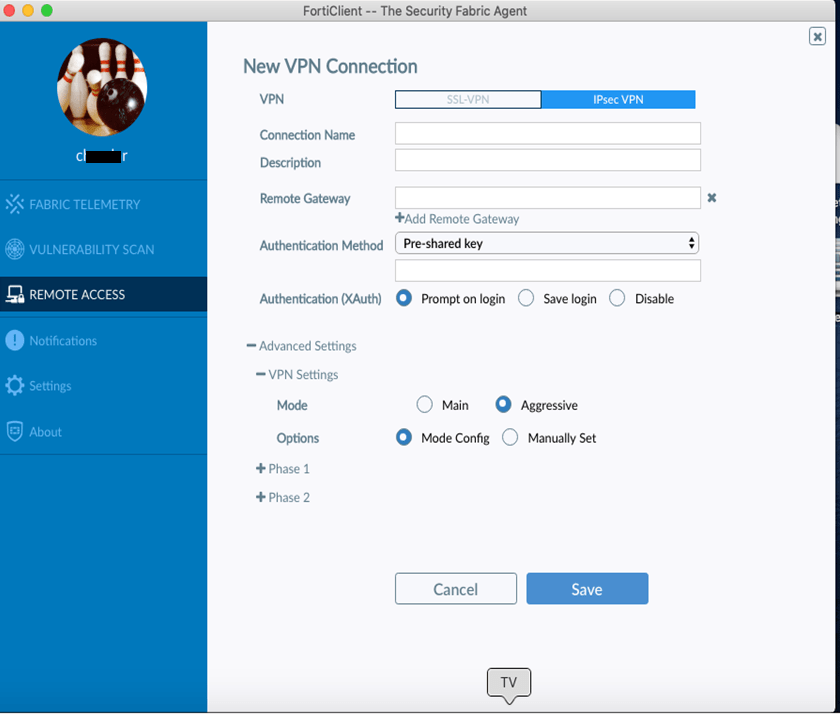Switch to the SSL-VPN tab
The width and height of the screenshot is (840, 714).
pos(468,100)
